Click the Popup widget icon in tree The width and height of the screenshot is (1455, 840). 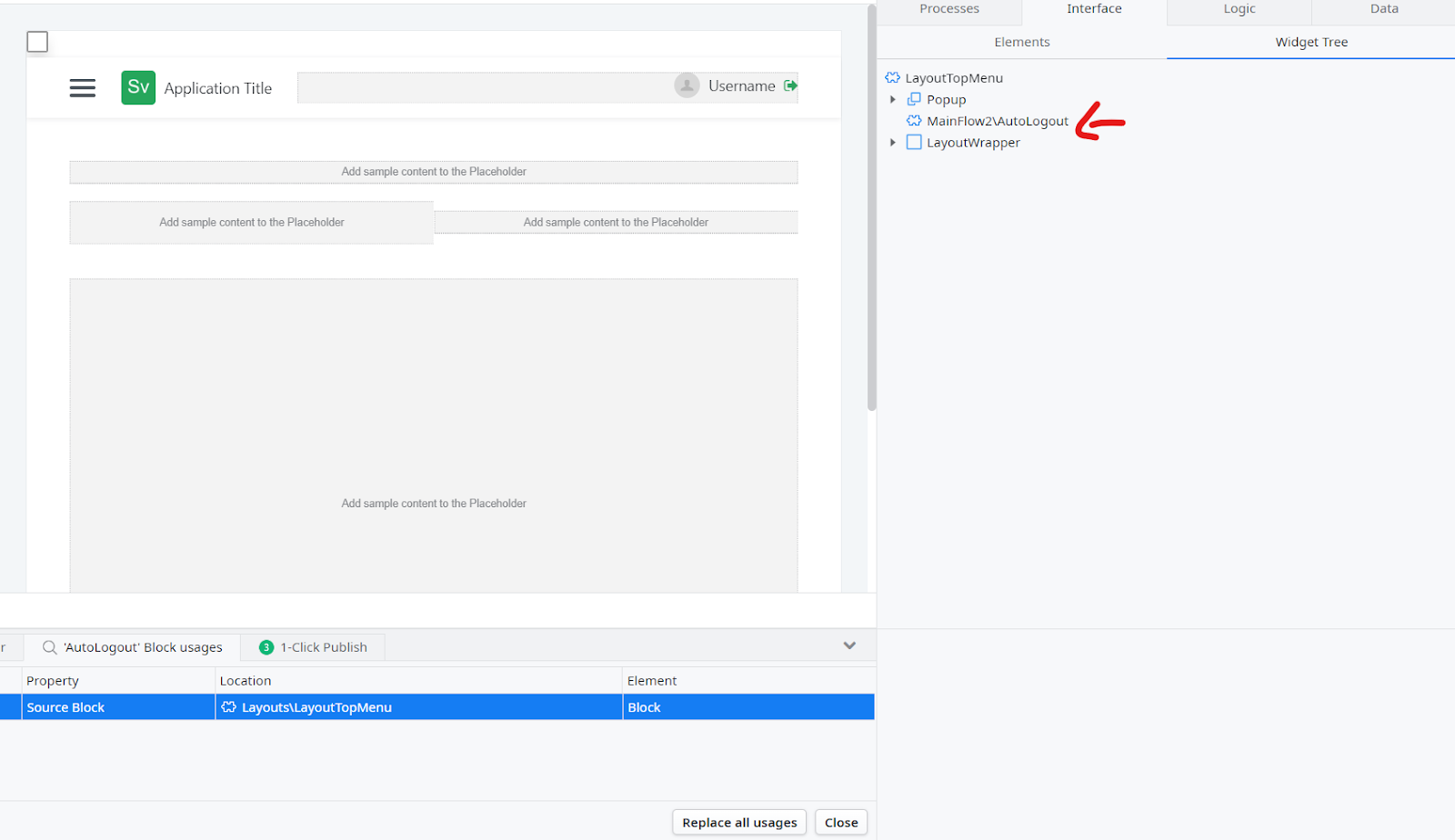914,99
